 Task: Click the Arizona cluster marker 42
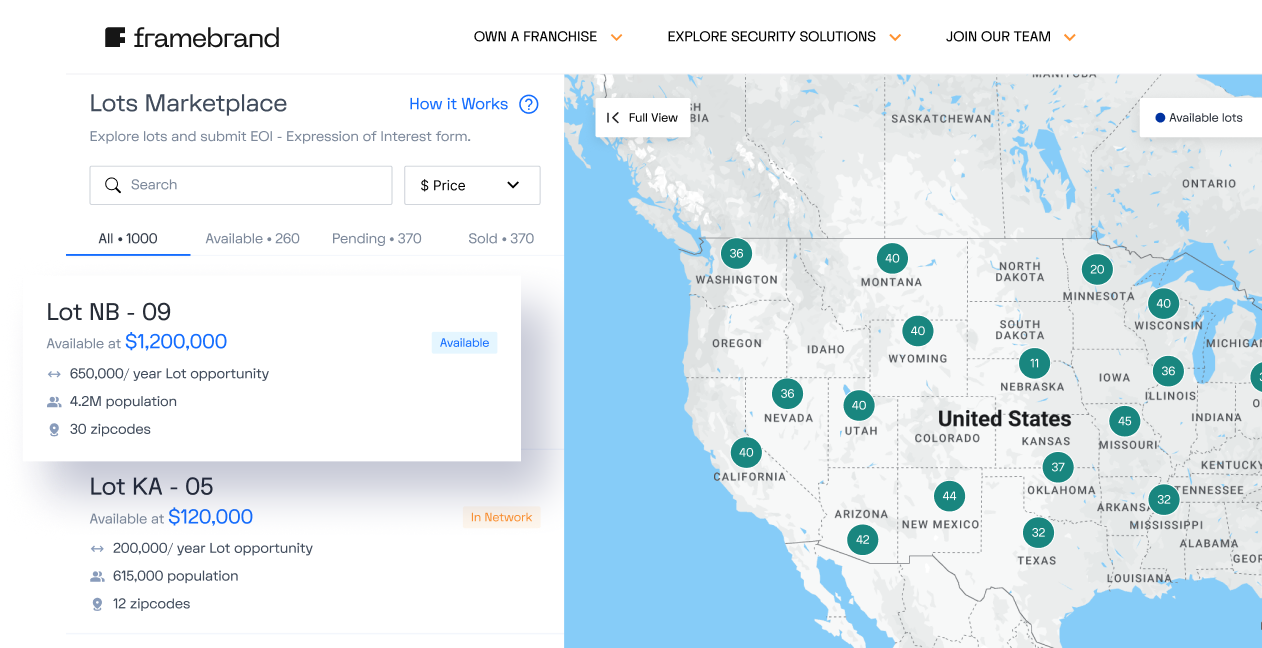862,540
